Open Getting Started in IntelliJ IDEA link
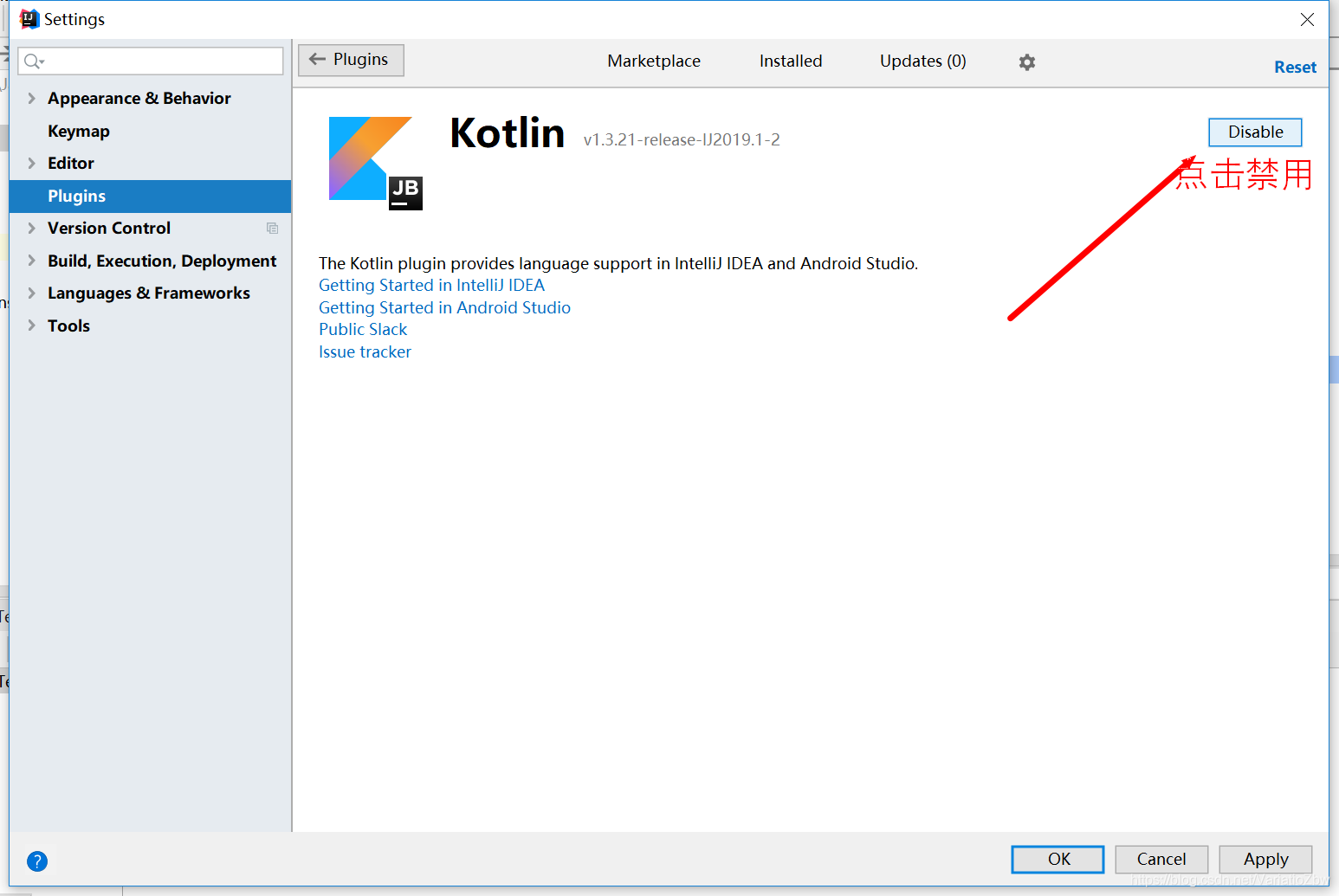This screenshot has height=896, width=1339. click(431, 286)
